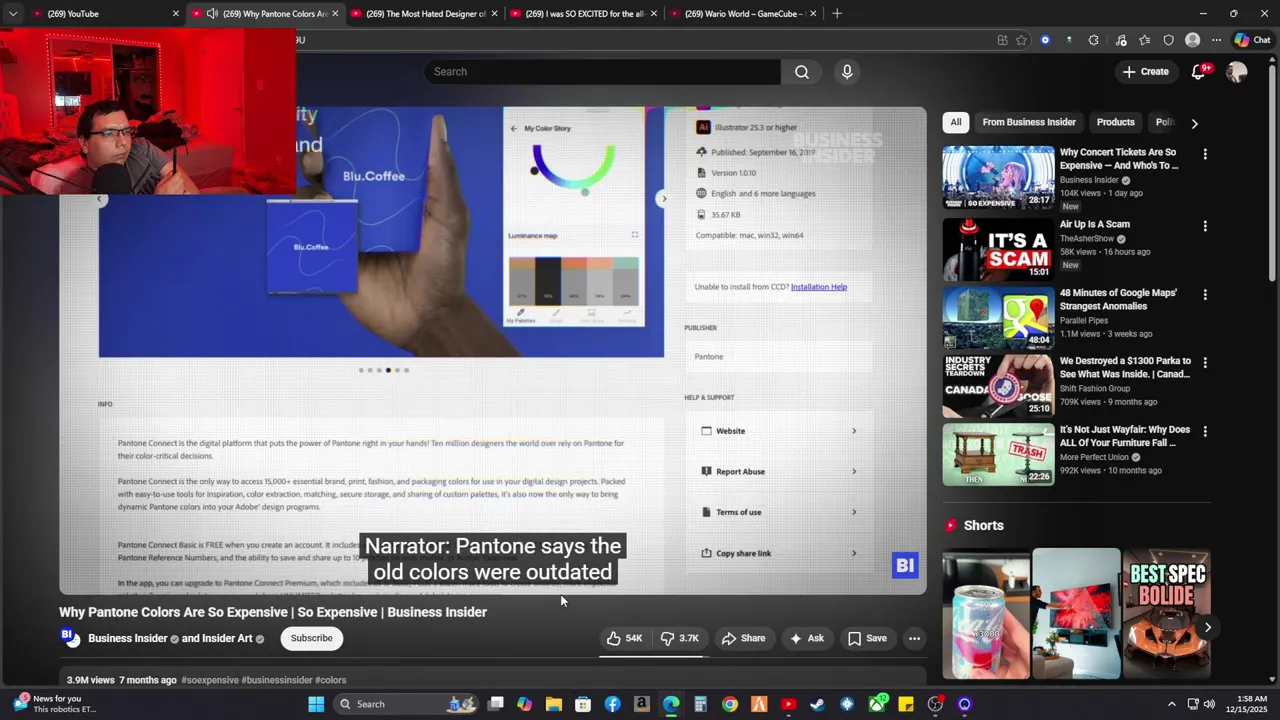Subscribe to Business Insider channel
This screenshot has height=720, width=1280.
311,638
